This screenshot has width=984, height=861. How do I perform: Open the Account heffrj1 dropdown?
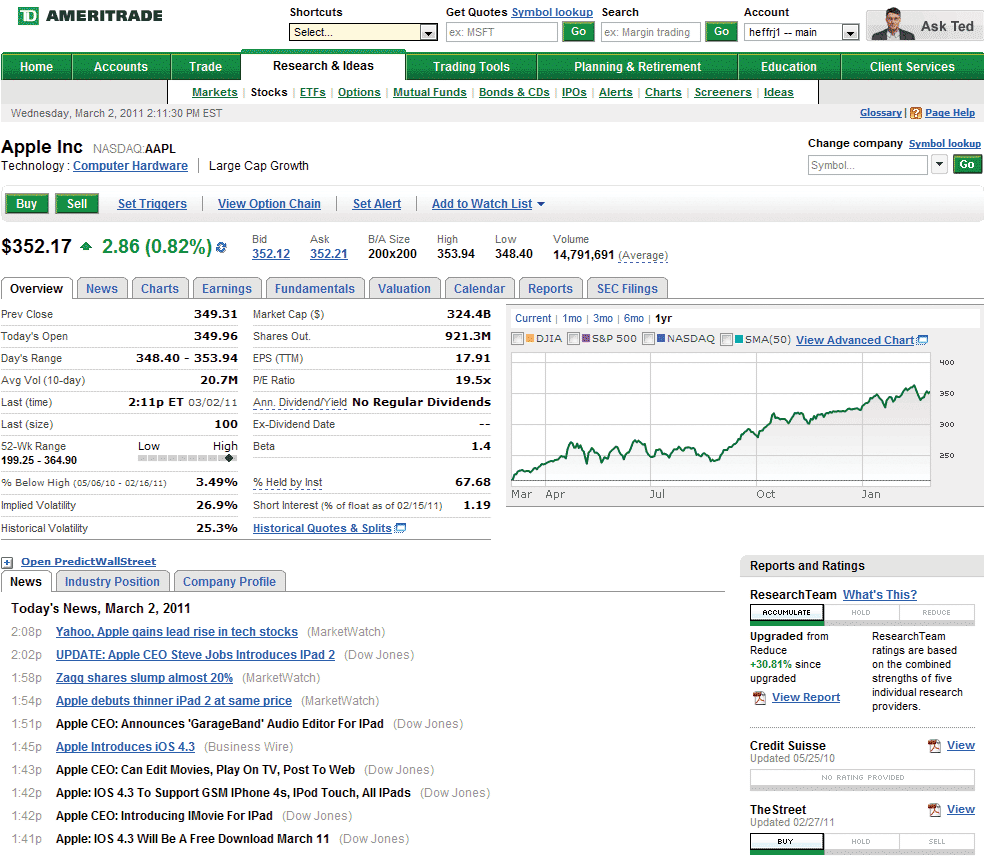[x=801, y=32]
